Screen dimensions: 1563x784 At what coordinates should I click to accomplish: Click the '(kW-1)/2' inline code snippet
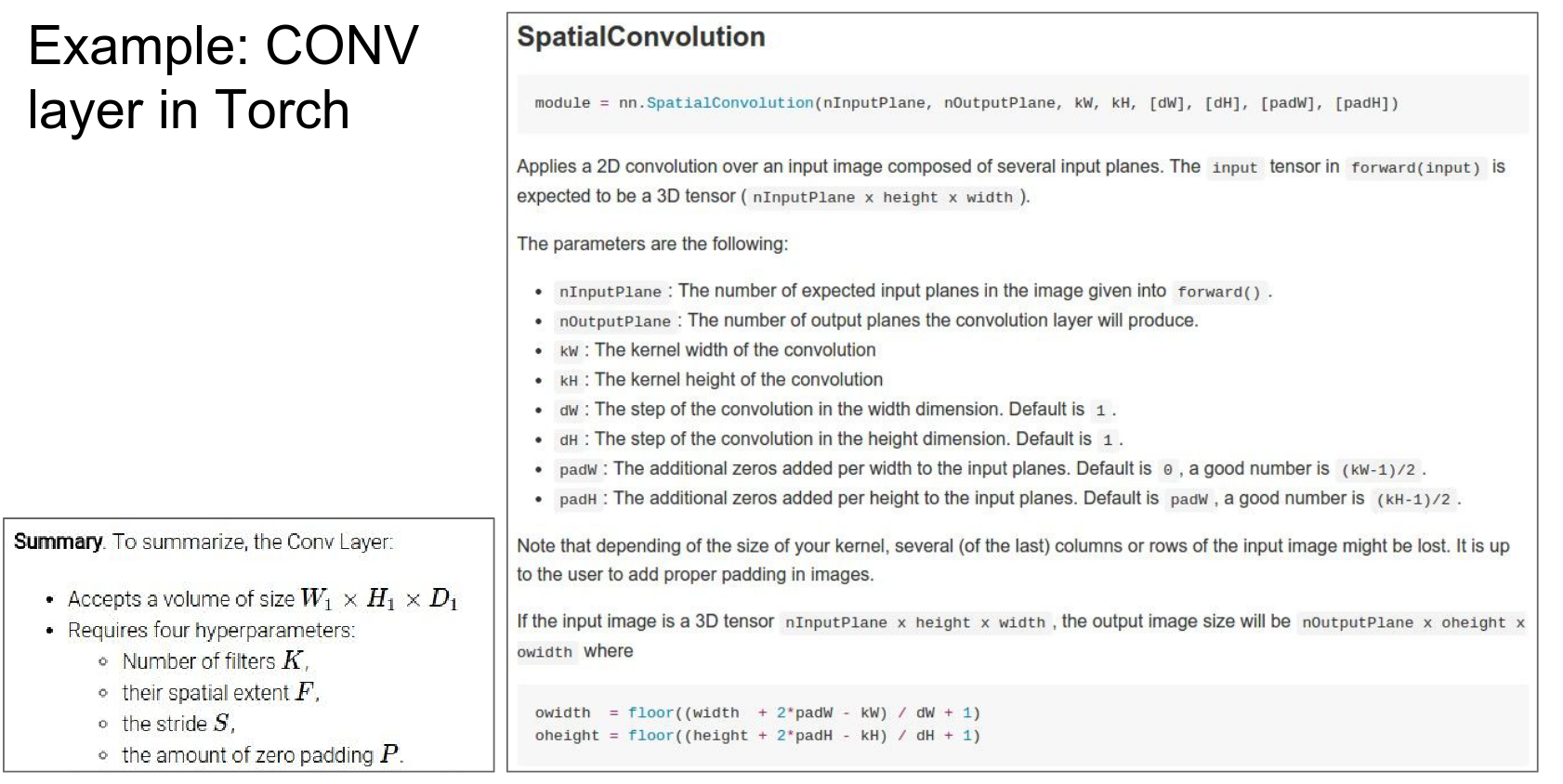tap(1378, 470)
